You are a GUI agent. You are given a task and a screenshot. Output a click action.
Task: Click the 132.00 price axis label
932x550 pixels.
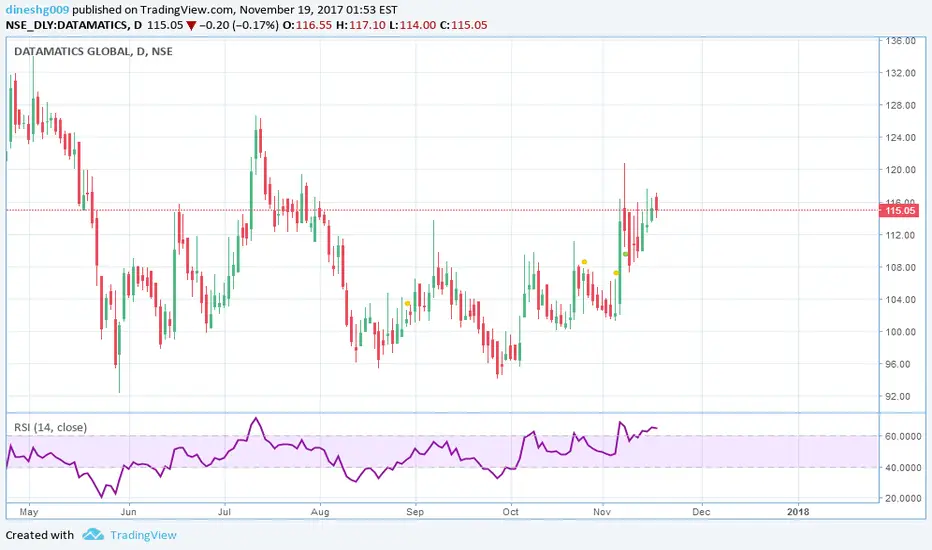(x=900, y=73)
